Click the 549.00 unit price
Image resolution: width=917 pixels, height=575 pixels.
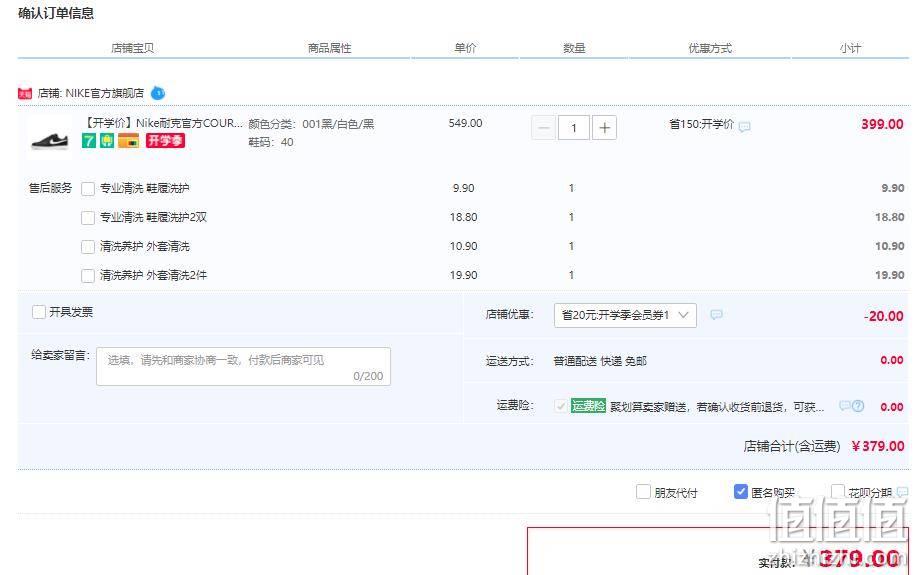tap(466, 123)
